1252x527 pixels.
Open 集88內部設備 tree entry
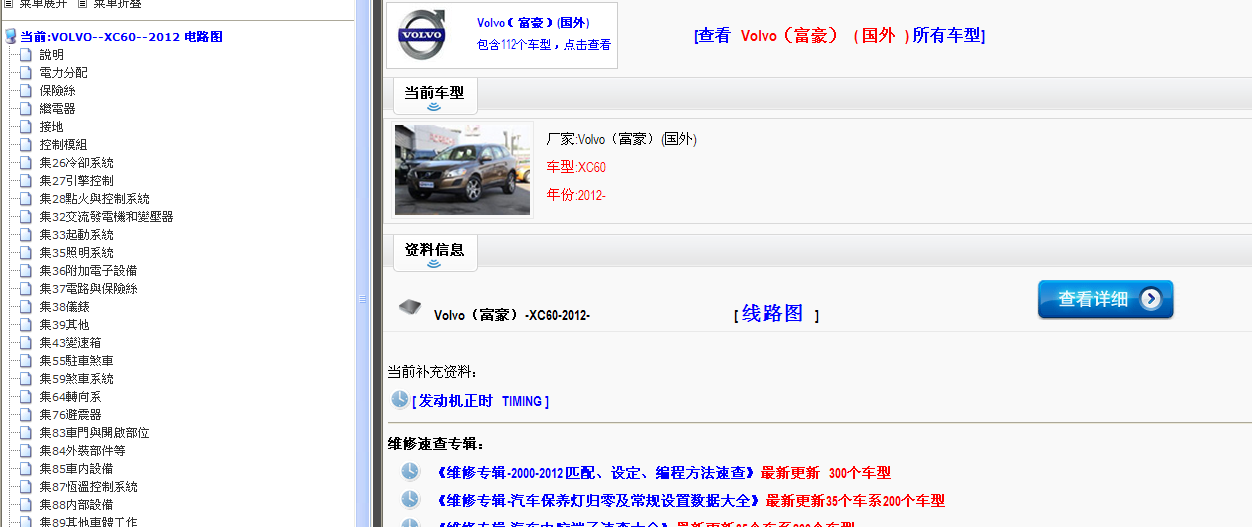76,505
